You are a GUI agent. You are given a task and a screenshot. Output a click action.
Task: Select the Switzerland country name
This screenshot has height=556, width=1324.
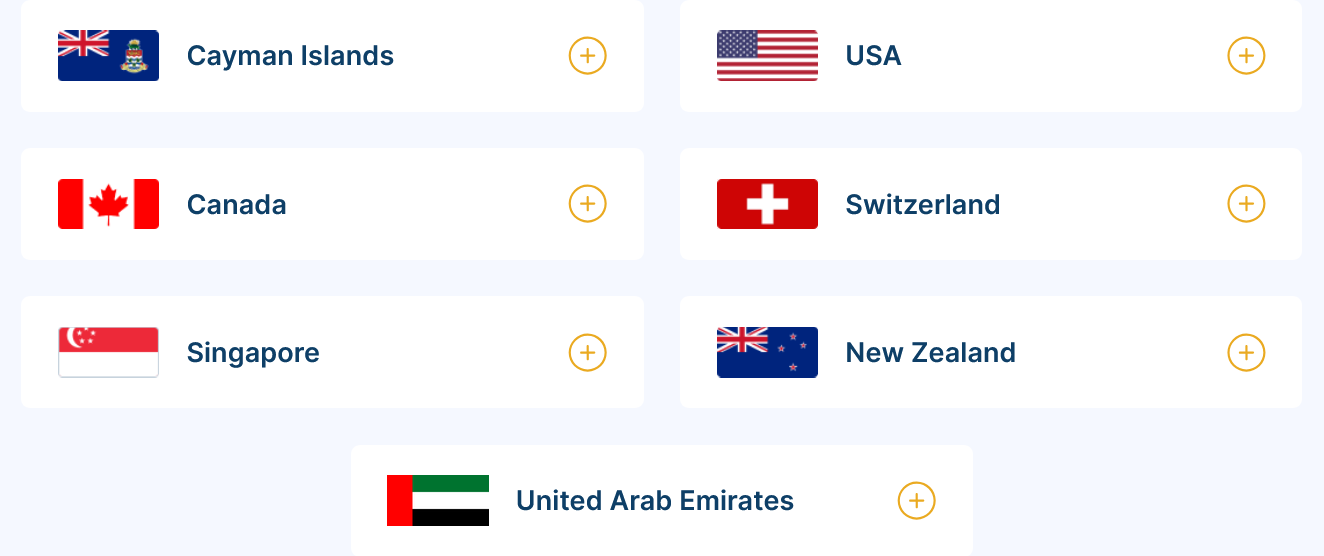pos(922,204)
